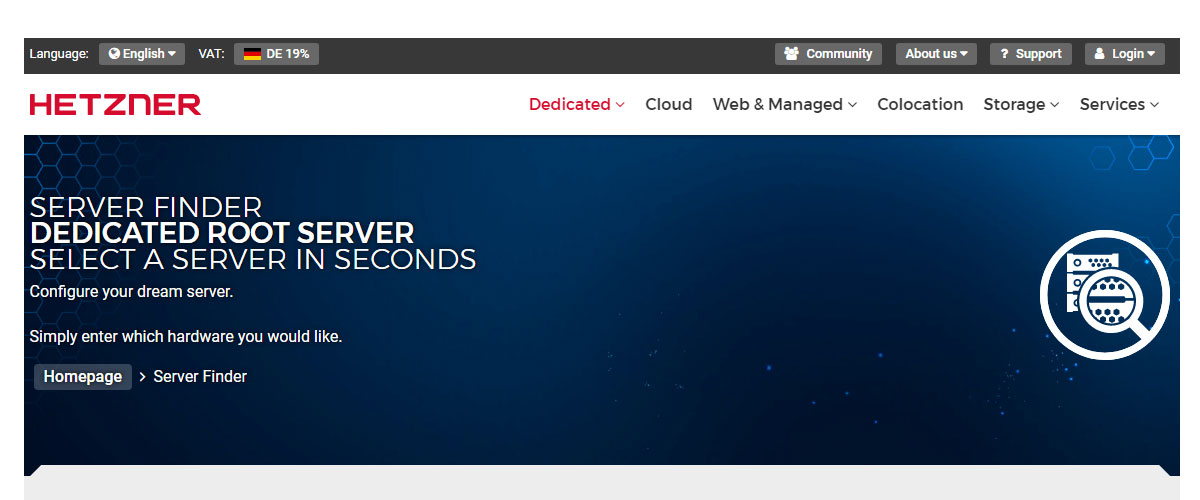Click the Homepage breadcrumb
Viewport: 1200px width, 500px height.
tap(83, 377)
